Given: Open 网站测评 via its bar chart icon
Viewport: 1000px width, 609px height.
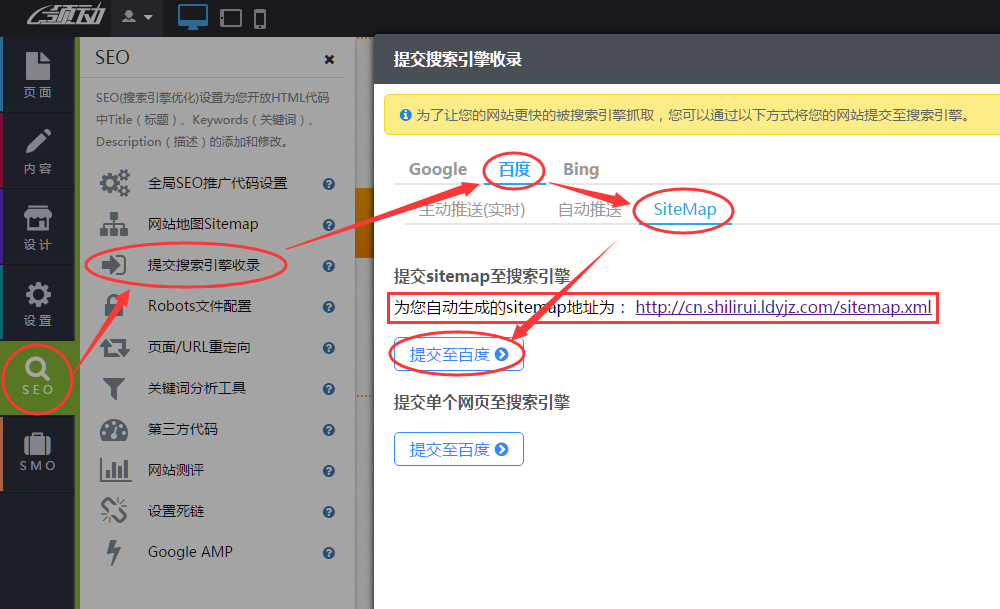Looking at the screenshot, I should pyautogui.click(x=115, y=470).
